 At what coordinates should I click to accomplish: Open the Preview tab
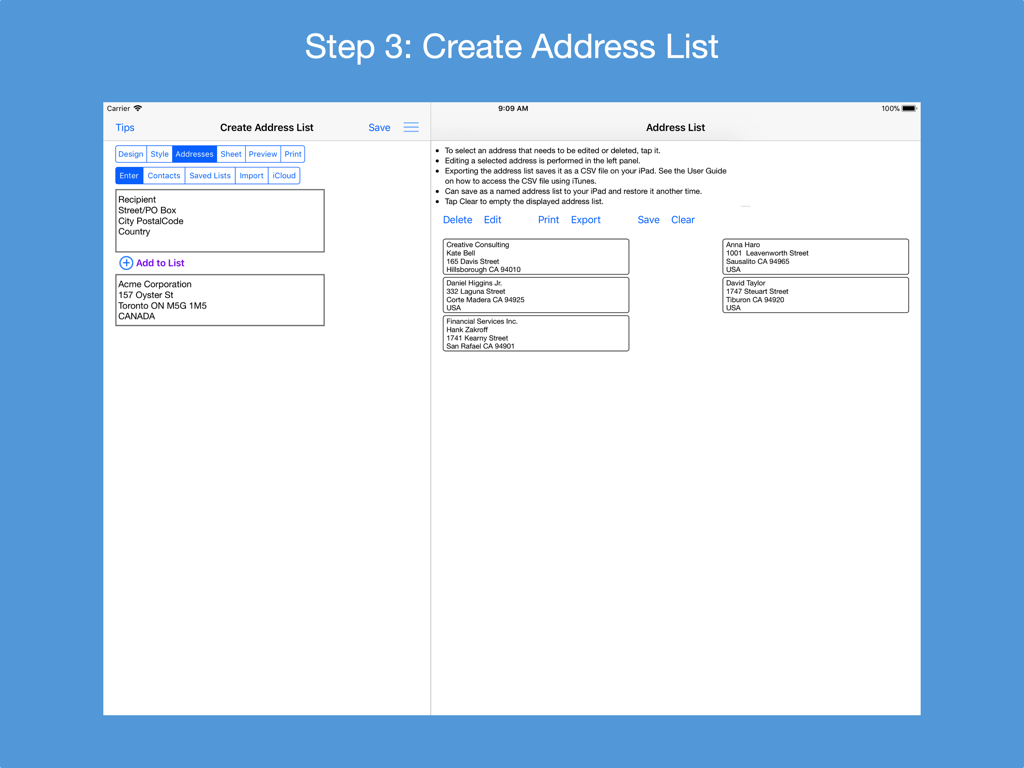[x=262, y=153]
